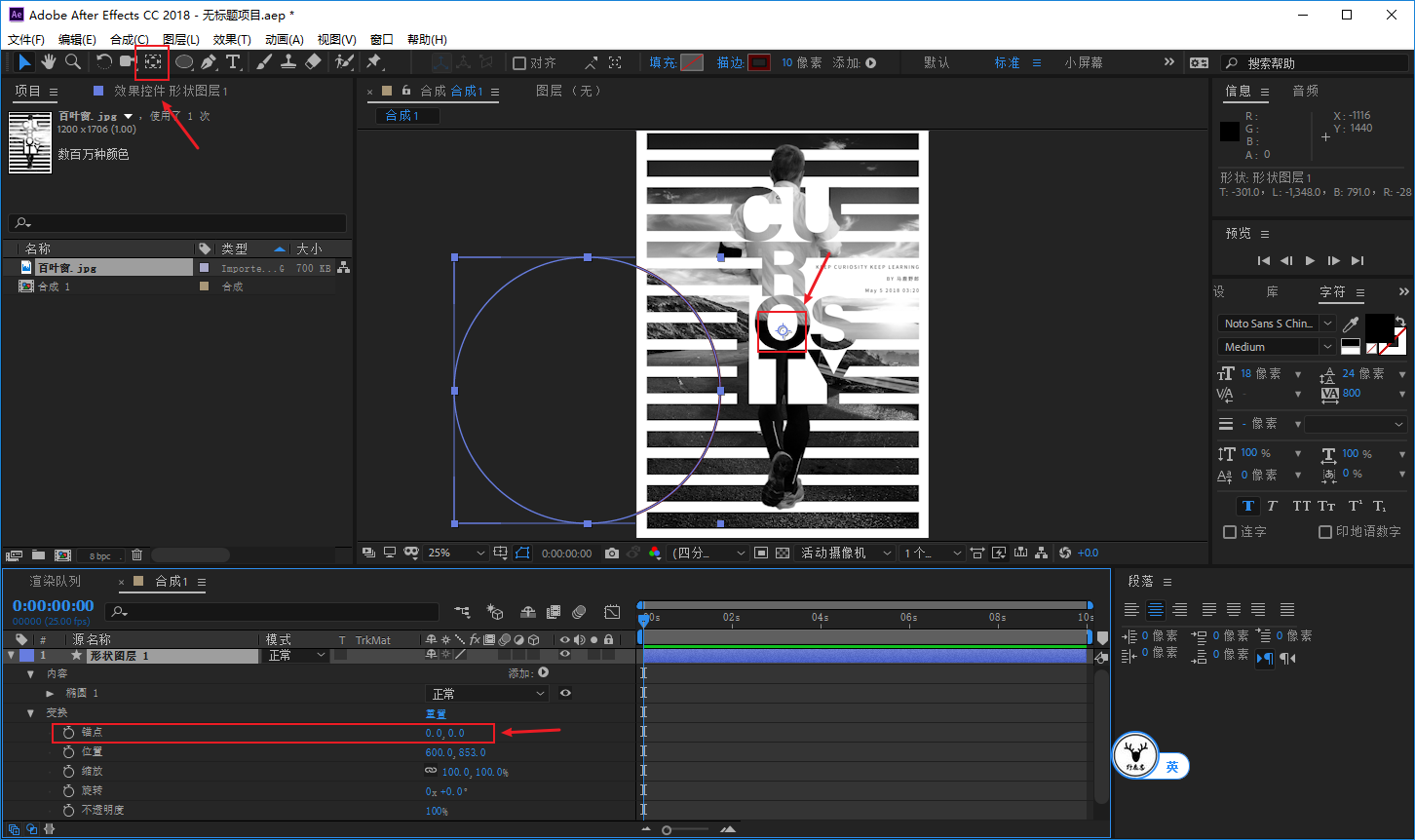Expand the 椭圆 1 shape group
The image size is (1415, 840).
[x=51, y=693]
